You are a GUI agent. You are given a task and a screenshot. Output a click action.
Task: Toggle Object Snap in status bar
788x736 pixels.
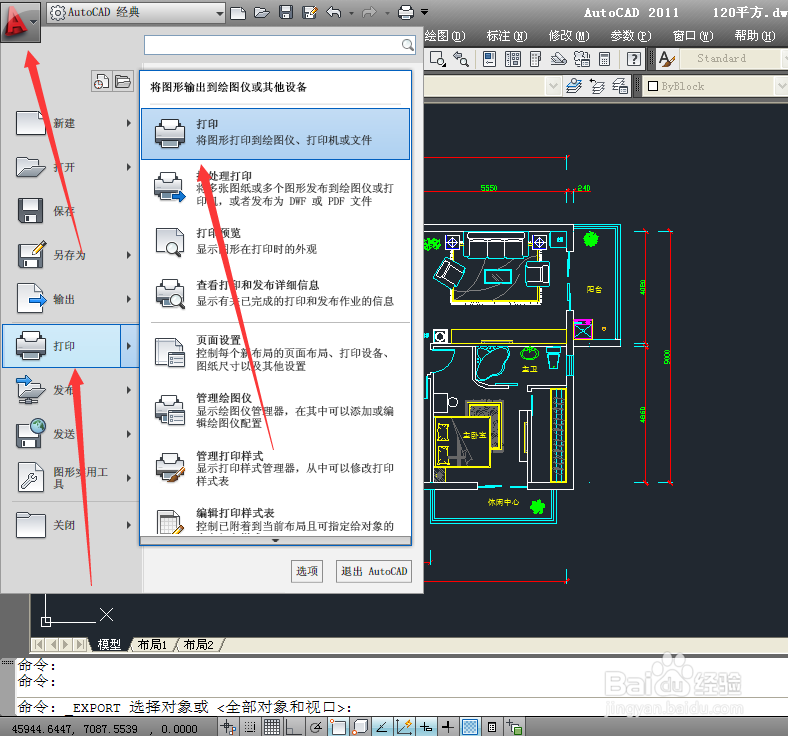coord(338,726)
